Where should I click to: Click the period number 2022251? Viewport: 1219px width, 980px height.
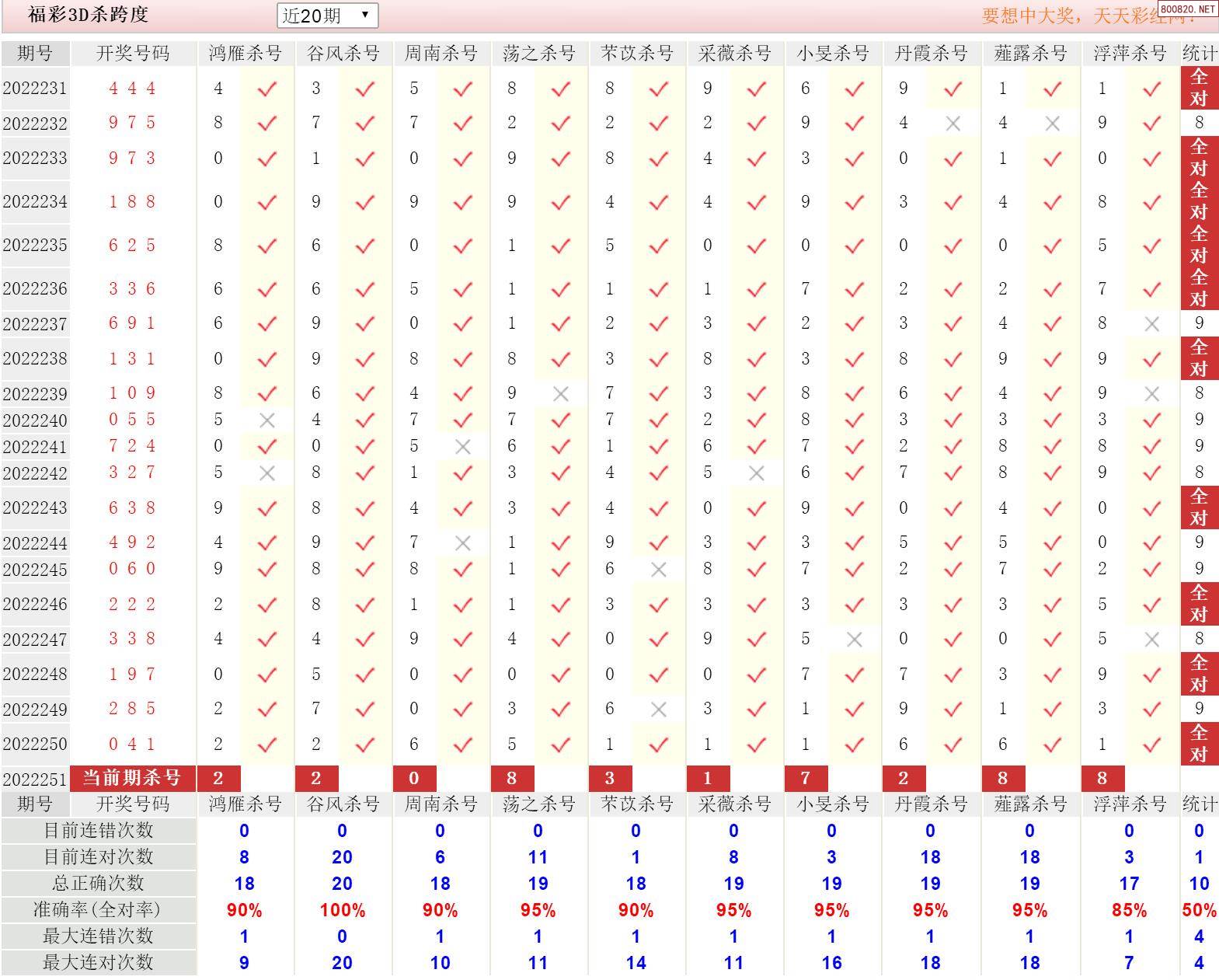35,779
